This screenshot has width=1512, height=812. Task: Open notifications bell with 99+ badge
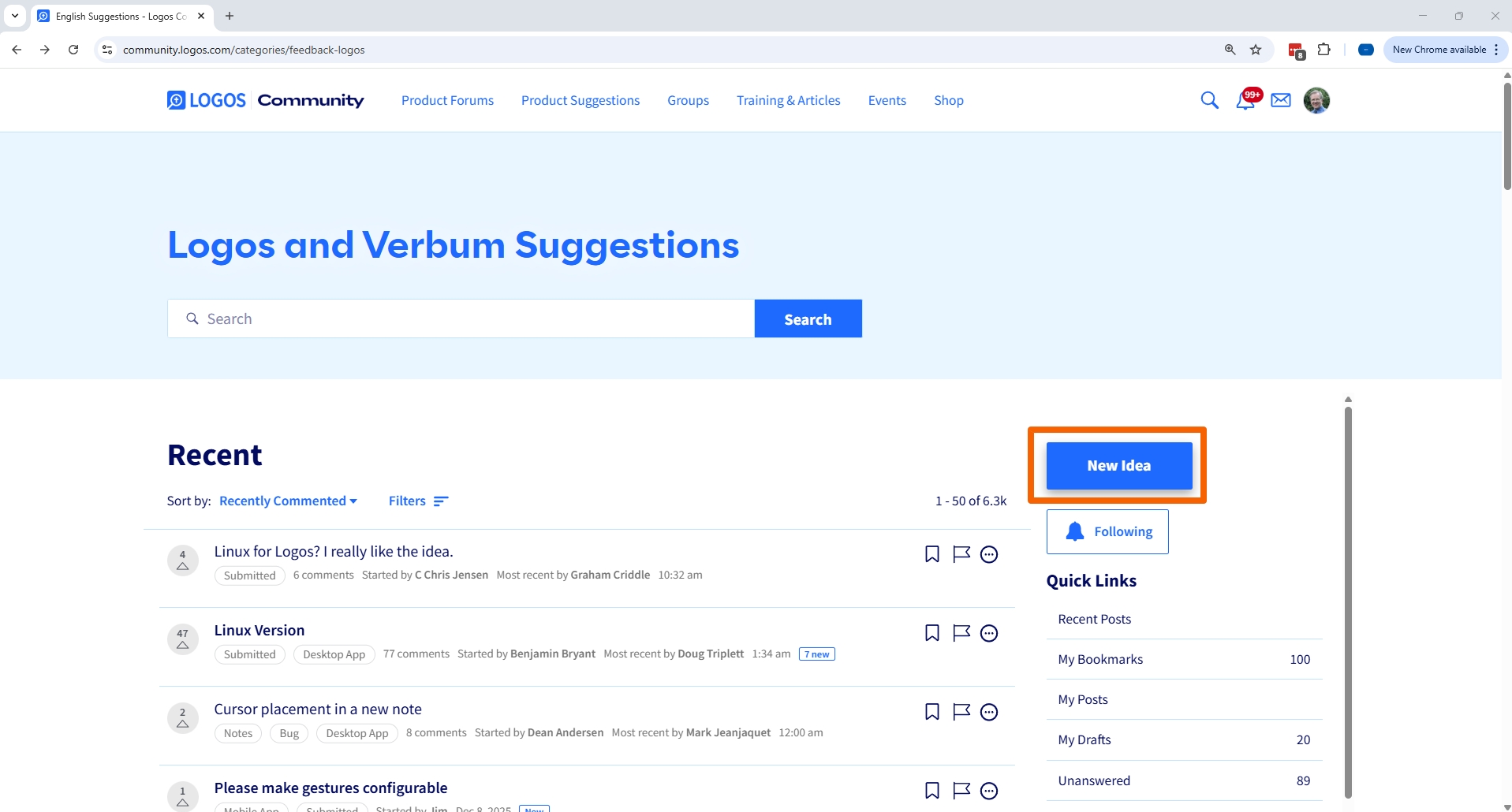(x=1247, y=99)
